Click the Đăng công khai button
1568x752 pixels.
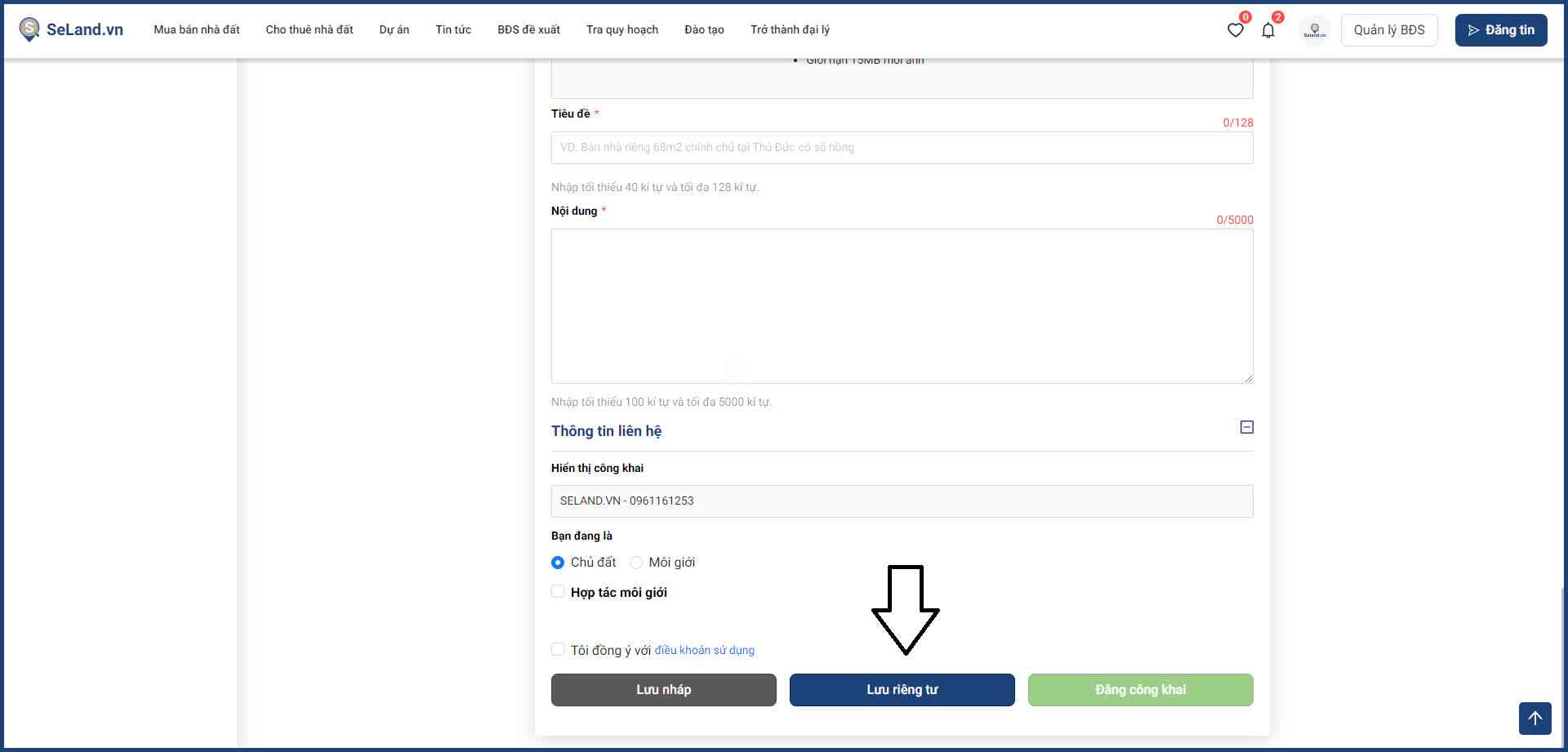coord(1140,690)
